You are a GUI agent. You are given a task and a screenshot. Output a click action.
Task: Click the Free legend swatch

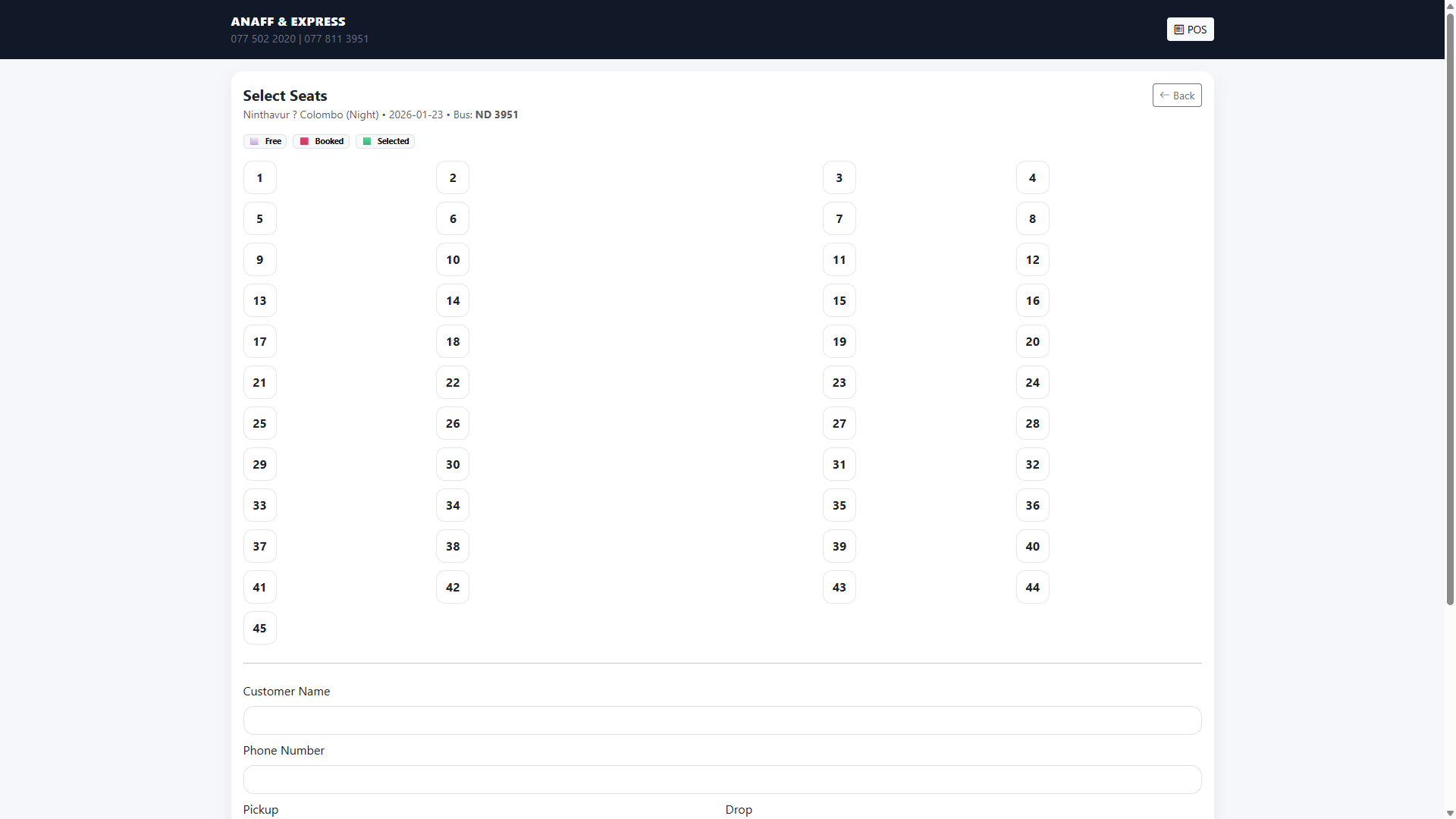point(254,141)
